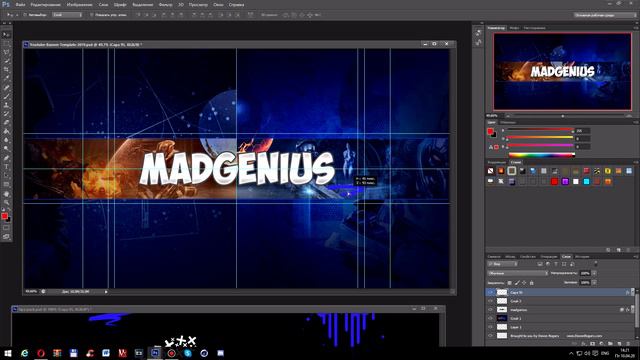Open the Image menu
640x360 pixels.
pyautogui.click(x=79, y=4)
